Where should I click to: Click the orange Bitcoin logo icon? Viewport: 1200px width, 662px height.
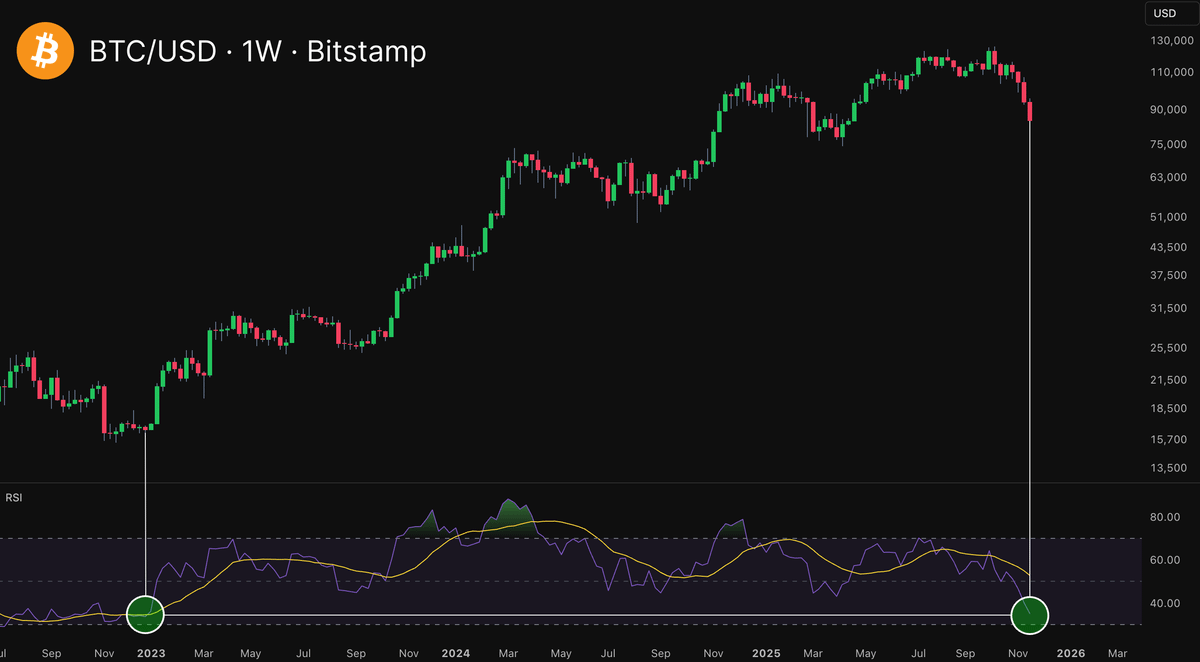point(46,51)
